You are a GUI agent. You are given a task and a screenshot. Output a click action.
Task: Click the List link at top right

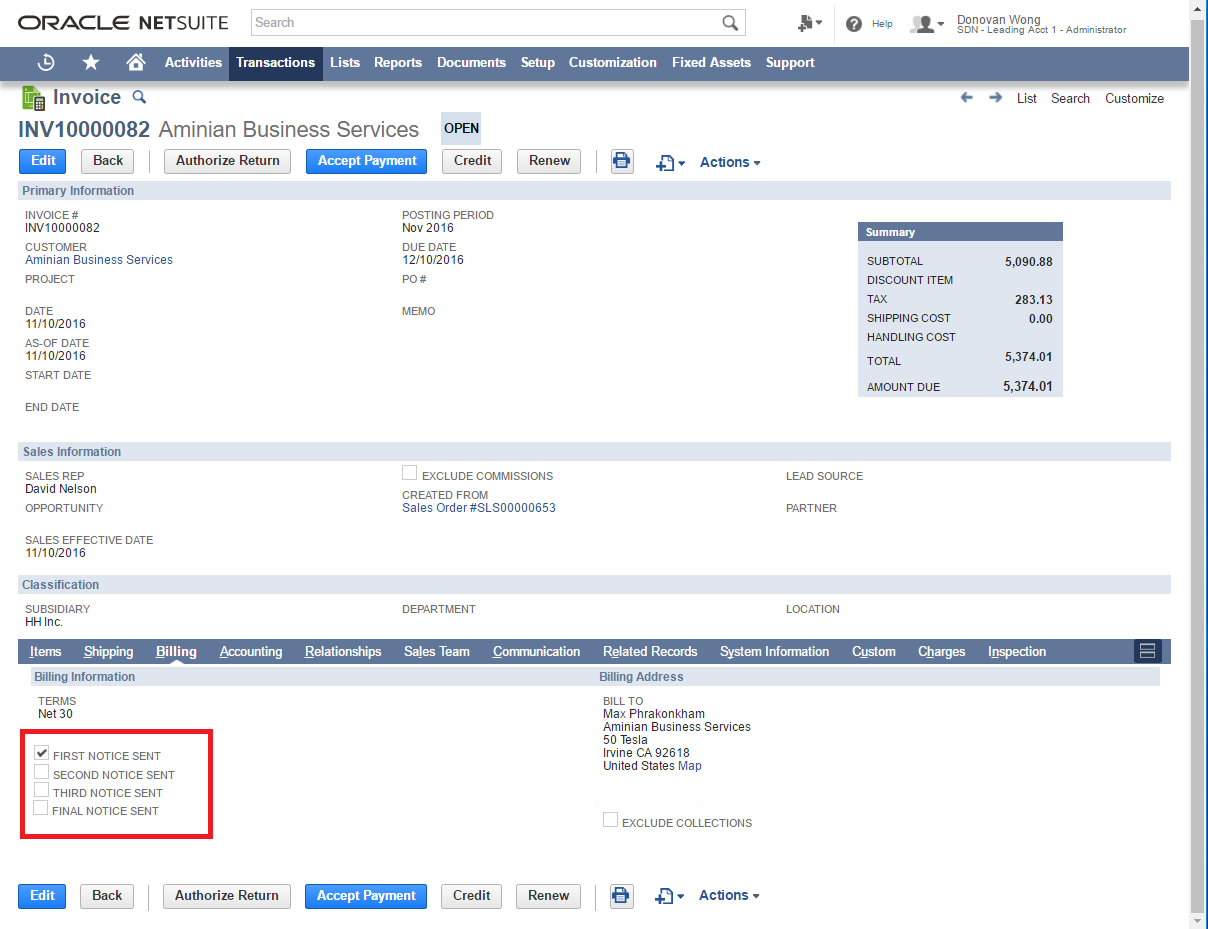(x=1027, y=98)
